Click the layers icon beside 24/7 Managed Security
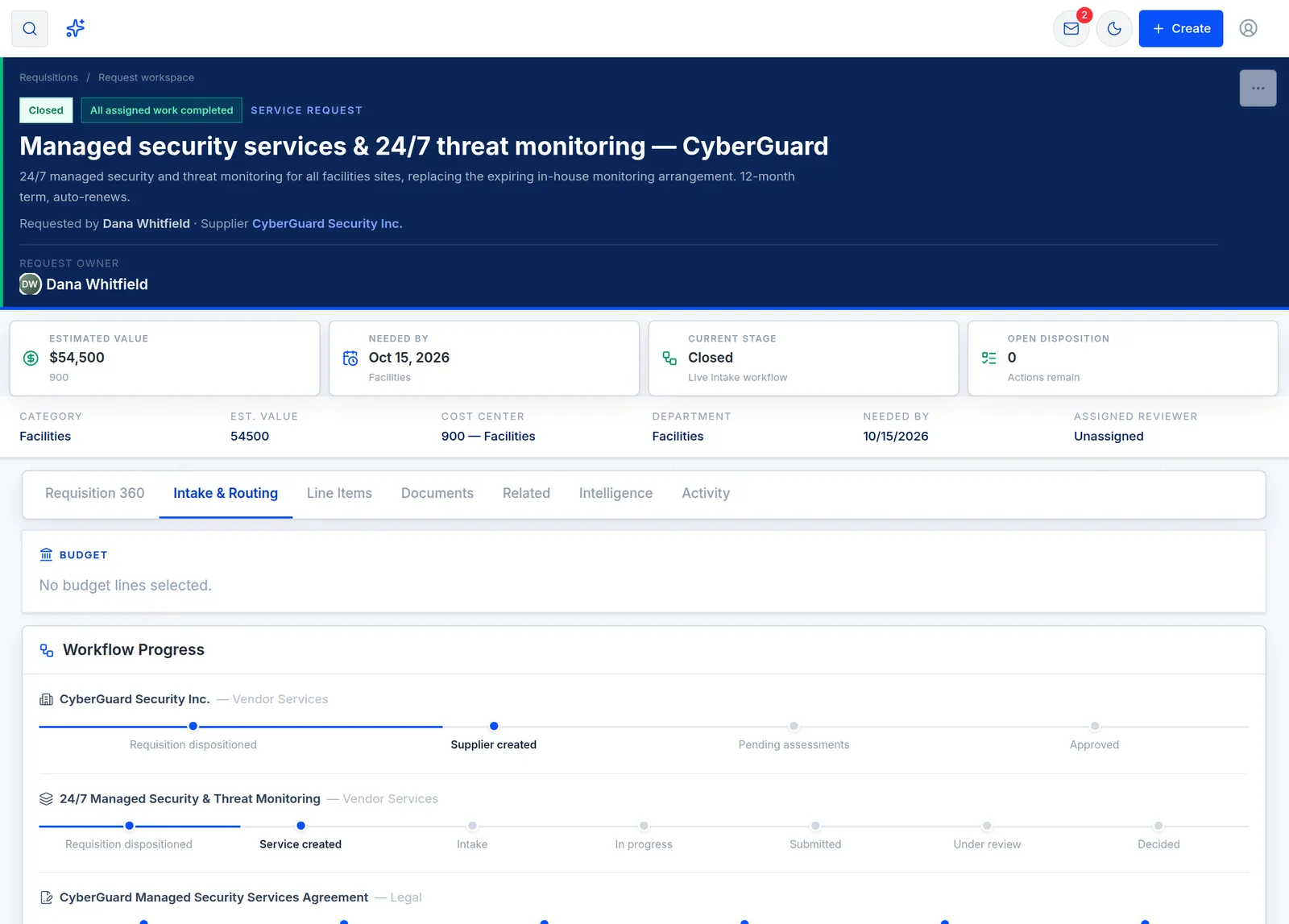The image size is (1289, 924). (x=46, y=799)
